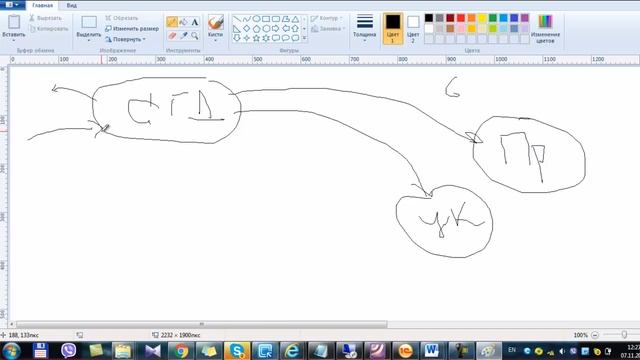Open the Контур outline dropdown

(x=327, y=18)
